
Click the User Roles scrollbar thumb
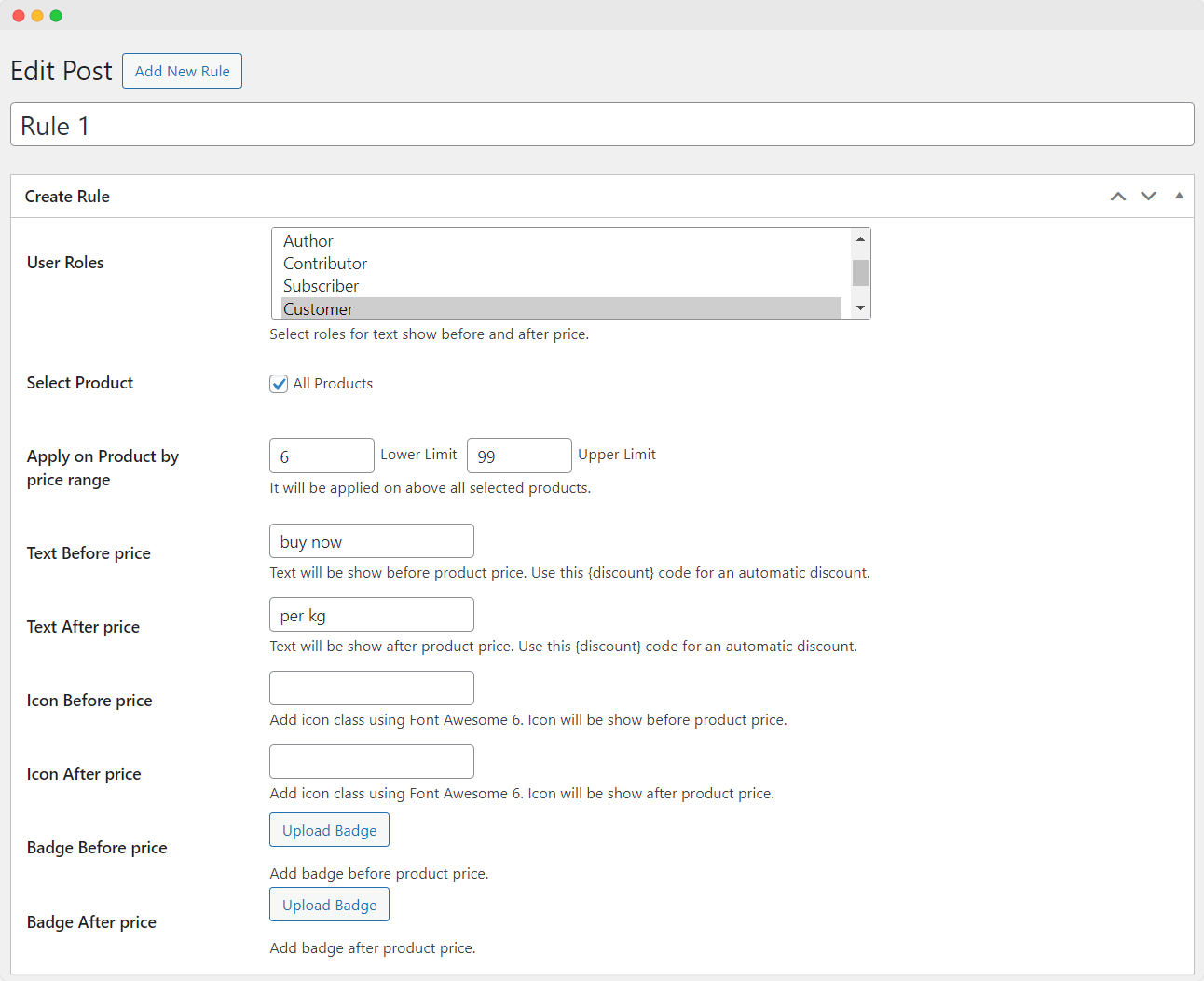[x=860, y=272]
